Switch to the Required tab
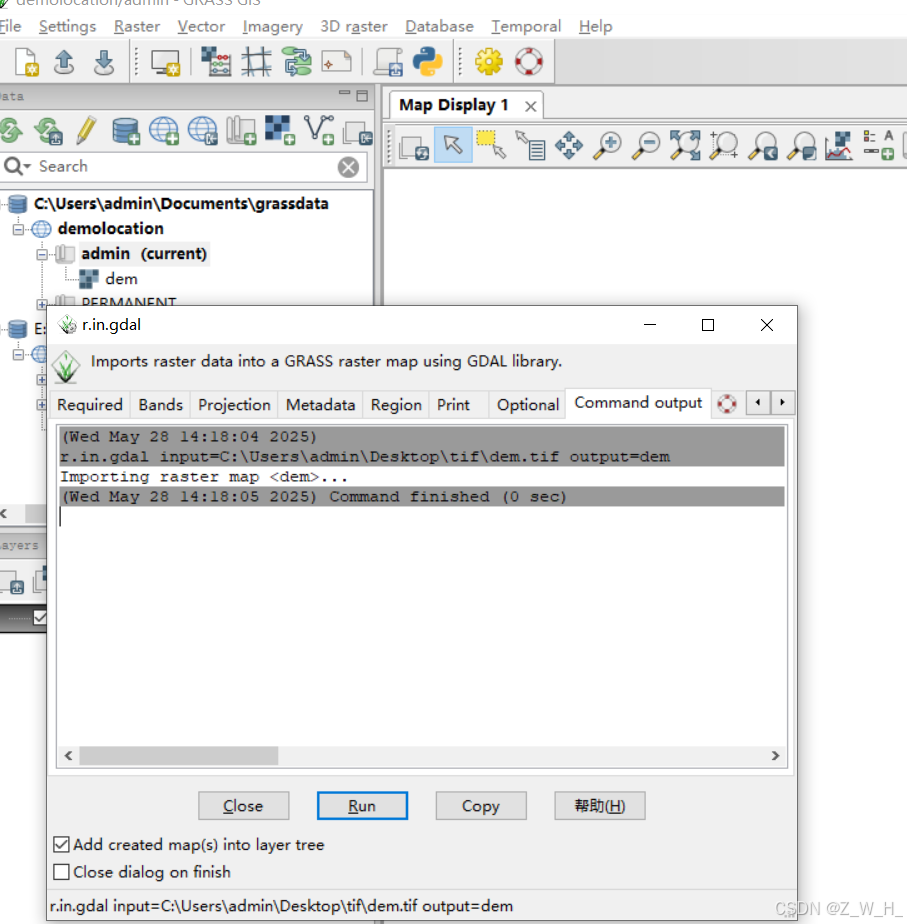The height and width of the screenshot is (924, 907). [x=90, y=405]
